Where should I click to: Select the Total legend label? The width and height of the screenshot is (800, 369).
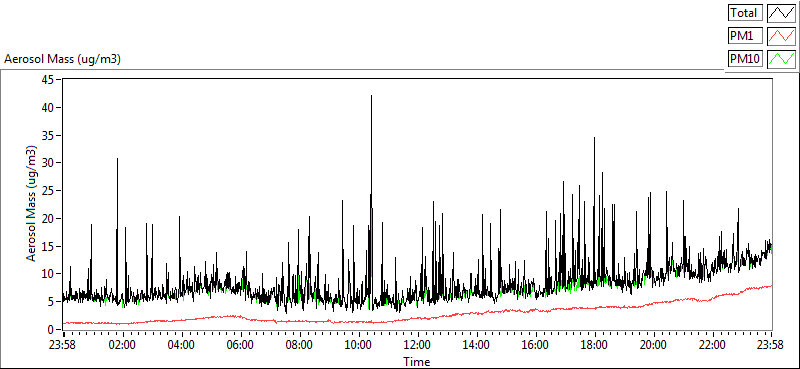[x=745, y=13]
